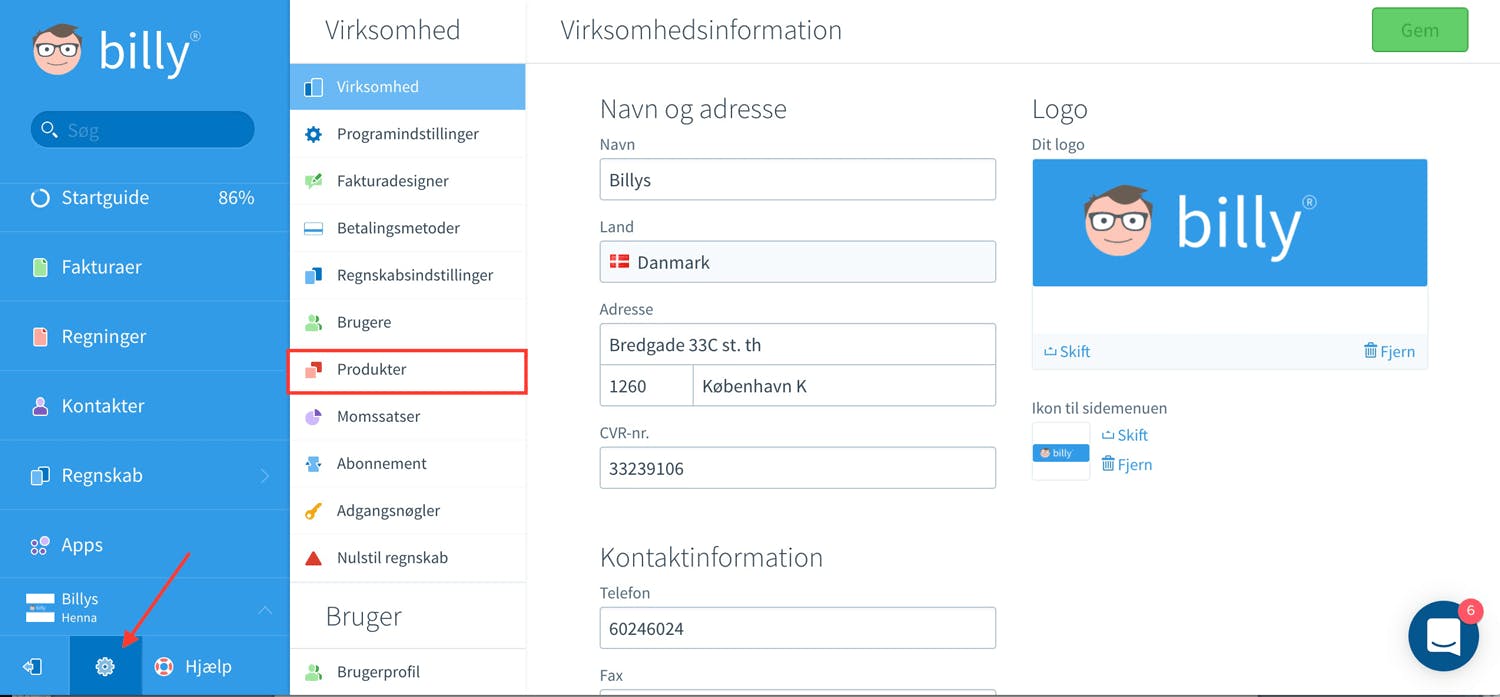Click the CVR-nr. field 33239106
The width and height of the screenshot is (1500, 697).
798,468
